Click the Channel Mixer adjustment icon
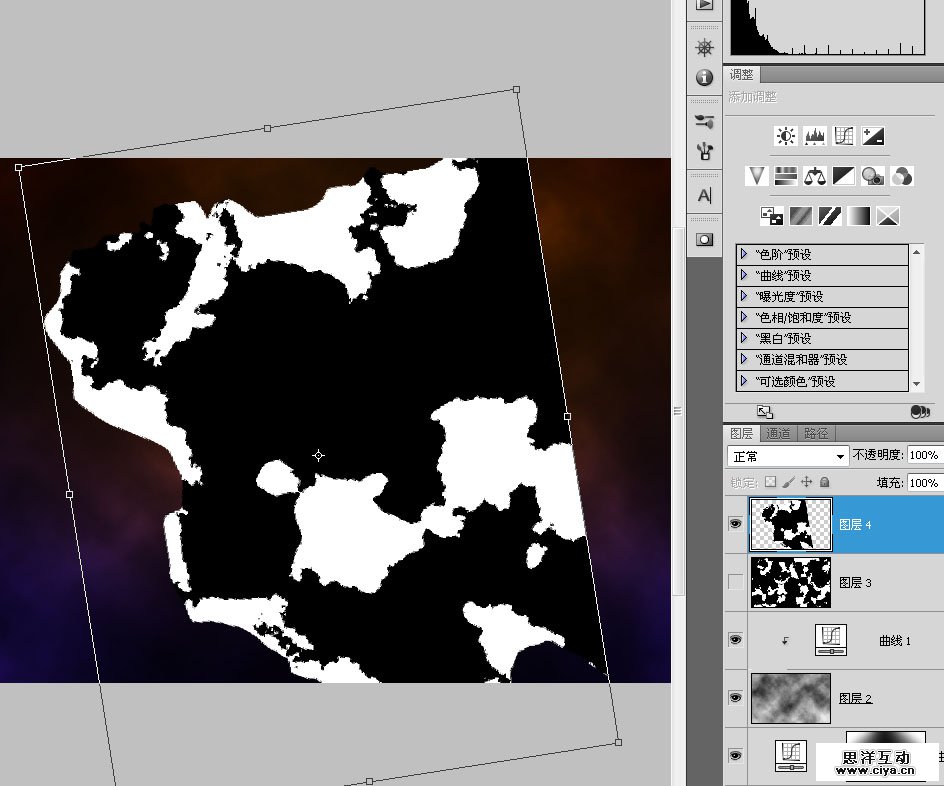This screenshot has width=944, height=786. coord(902,176)
